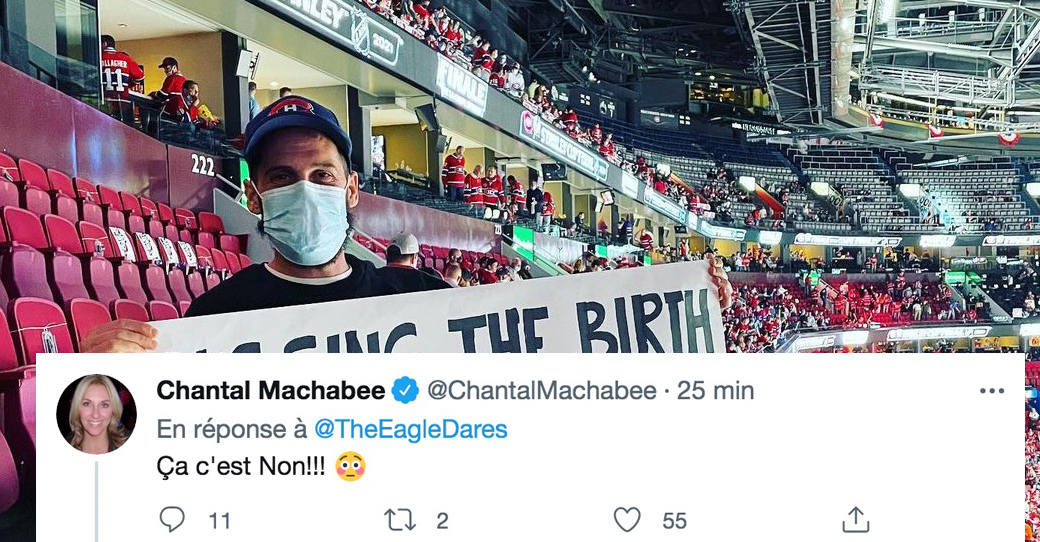This screenshot has width=1040, height=542.
Task: Click the section 222 sign in photo
Action: tap(202, 165)
